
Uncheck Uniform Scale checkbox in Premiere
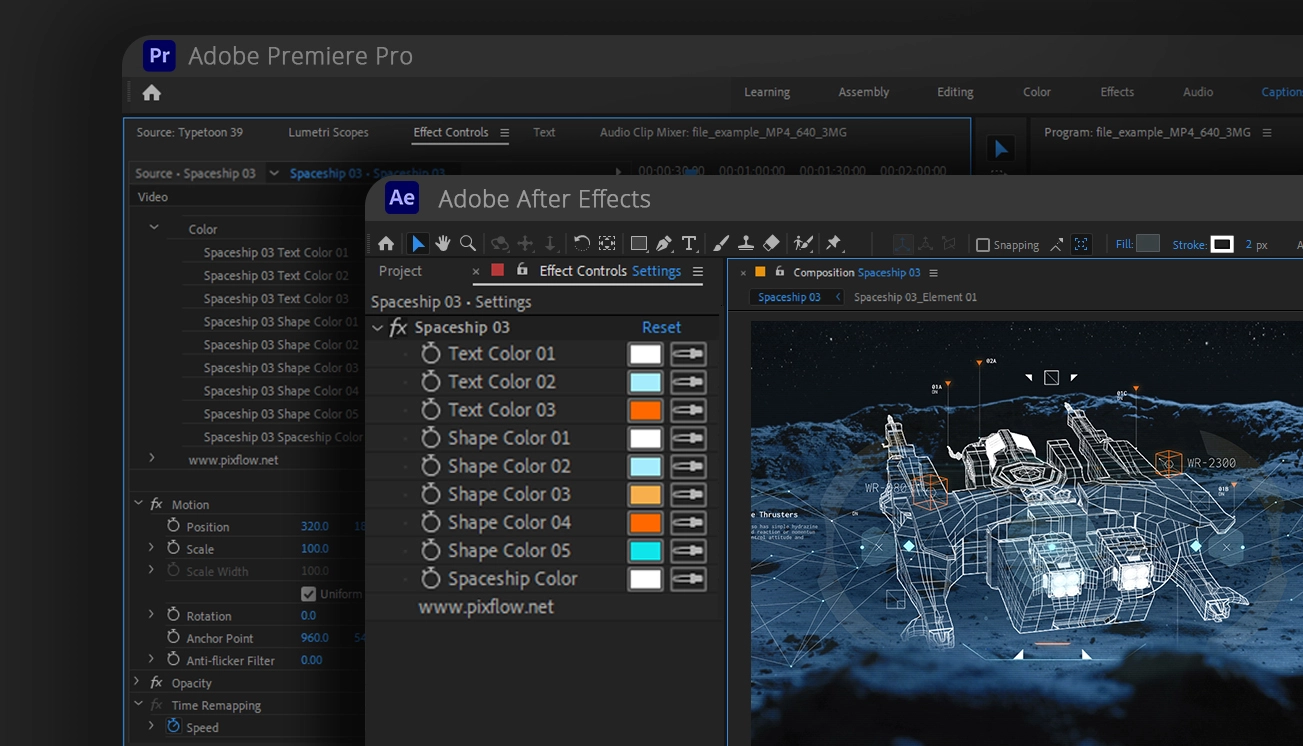tap(308, 594)
